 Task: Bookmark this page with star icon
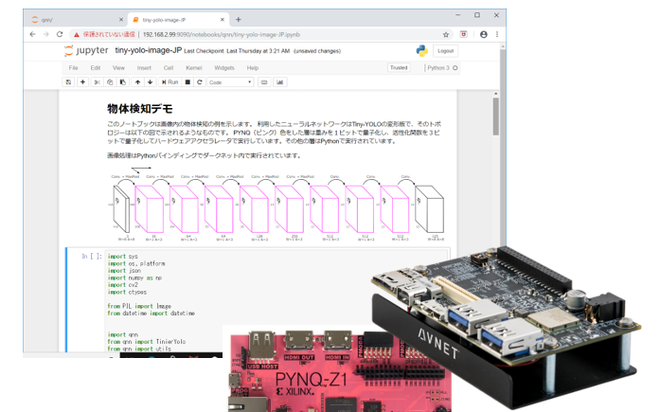(x=446, y=35)
